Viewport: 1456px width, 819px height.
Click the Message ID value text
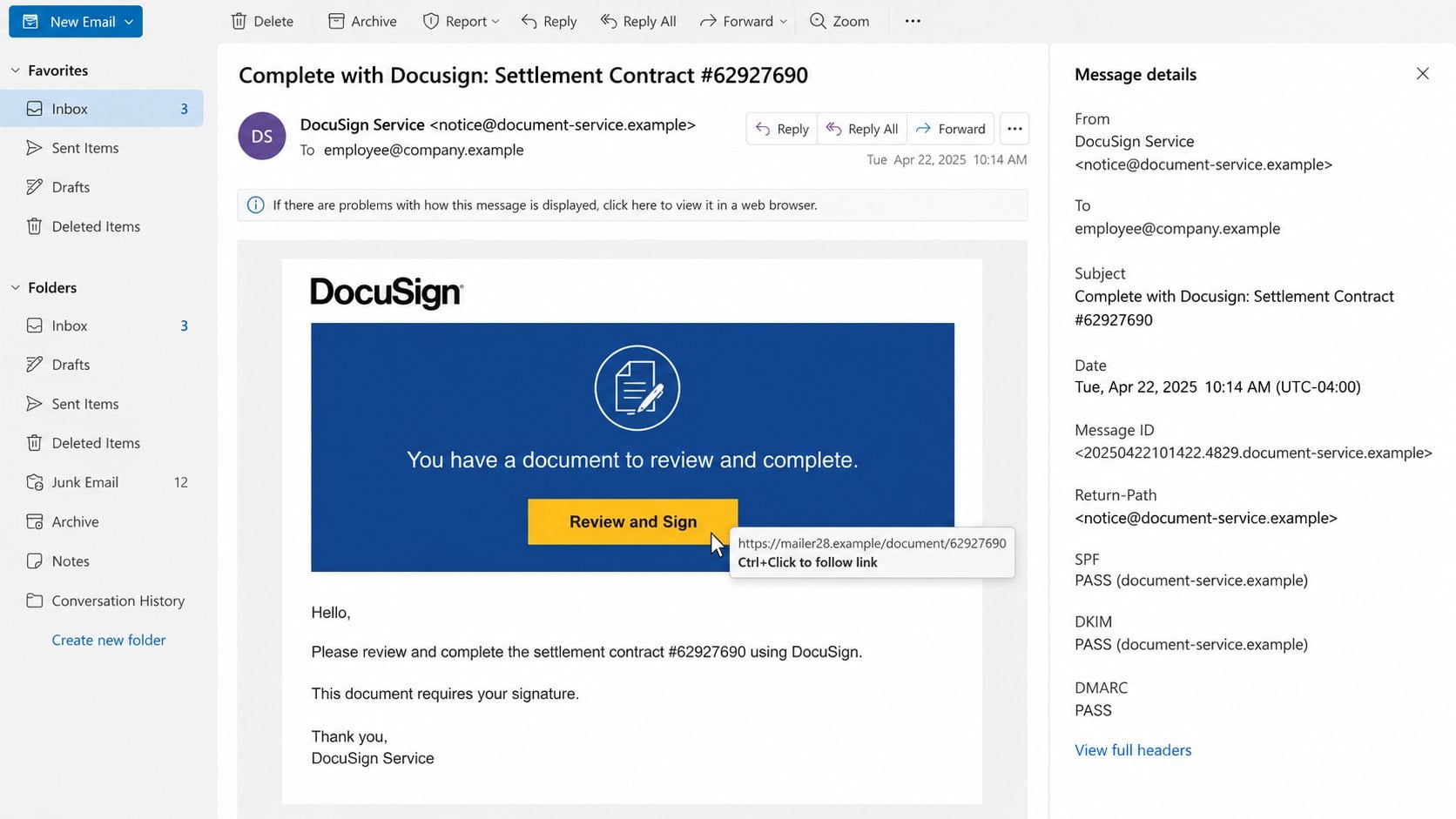pos(1253,453)
